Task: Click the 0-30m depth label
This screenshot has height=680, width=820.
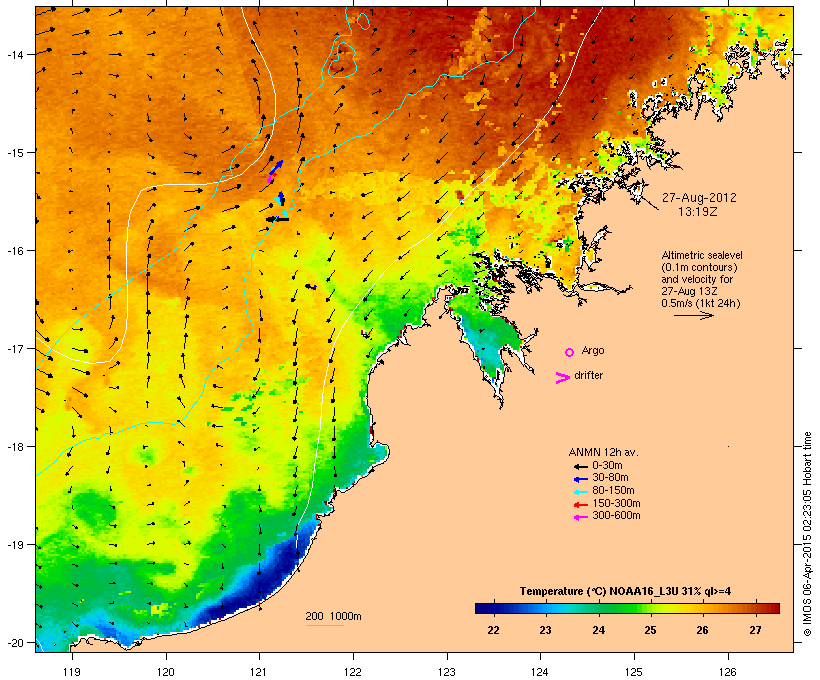Action: tap(607, 466)
